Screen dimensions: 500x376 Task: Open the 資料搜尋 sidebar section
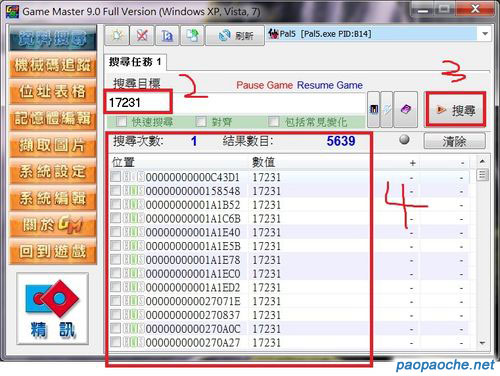[53, 38]
